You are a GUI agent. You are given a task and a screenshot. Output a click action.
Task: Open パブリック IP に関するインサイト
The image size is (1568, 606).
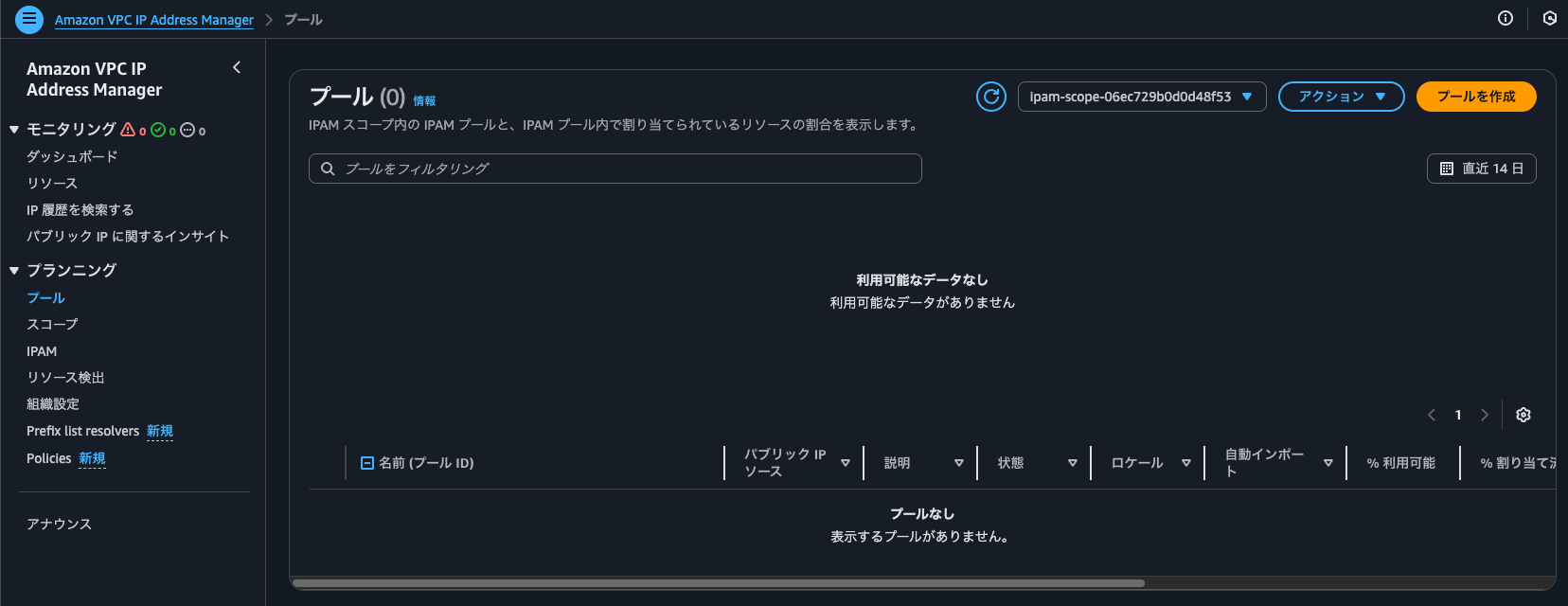[128, 236]
